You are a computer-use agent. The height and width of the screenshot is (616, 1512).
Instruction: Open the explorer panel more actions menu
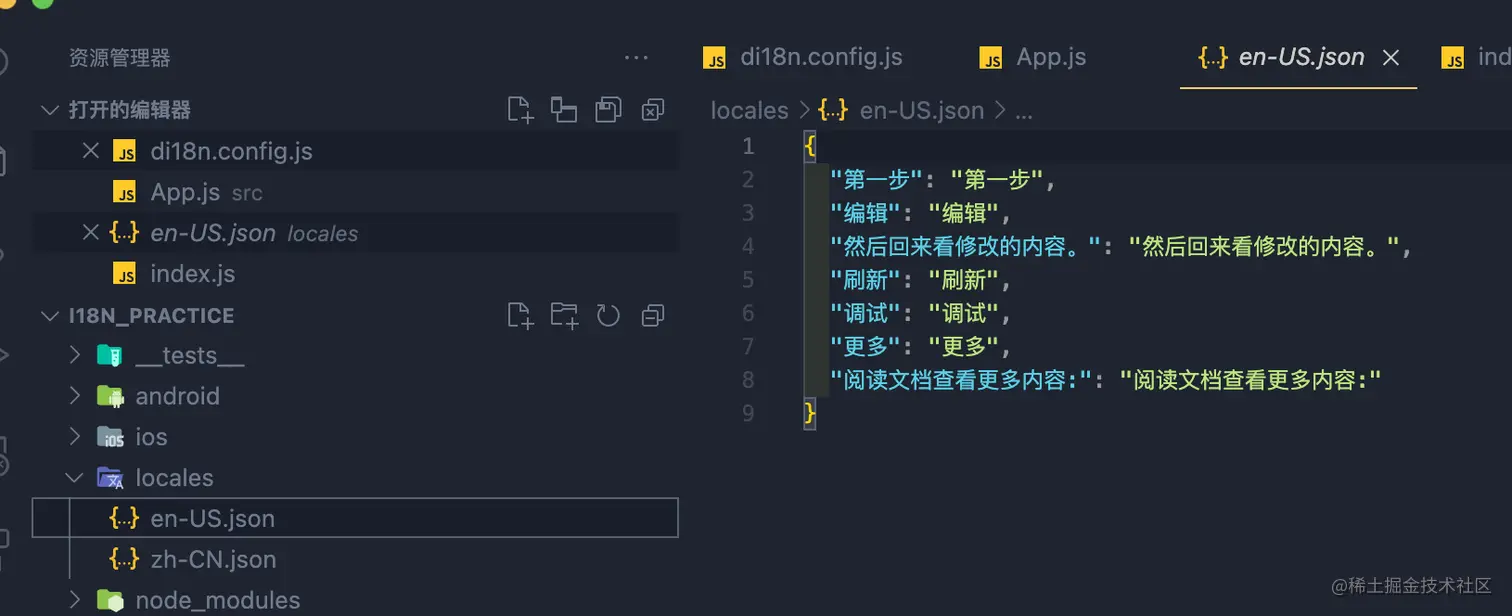[x=636, y=58]
